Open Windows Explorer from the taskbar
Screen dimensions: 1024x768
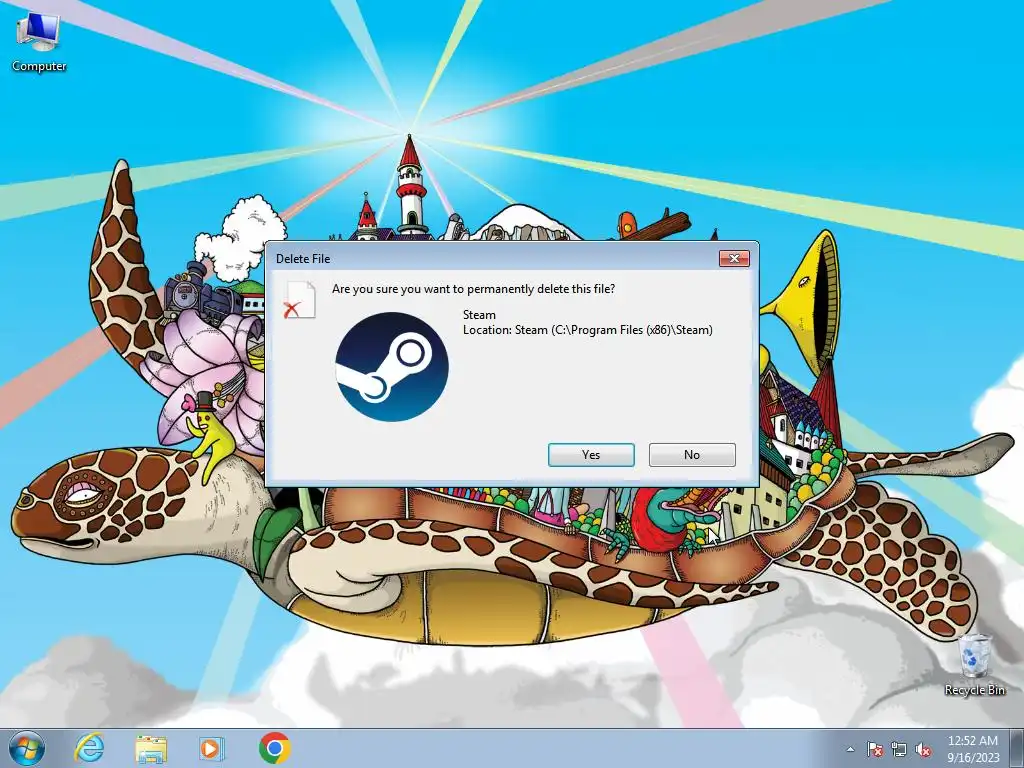[x=151, y=748]
